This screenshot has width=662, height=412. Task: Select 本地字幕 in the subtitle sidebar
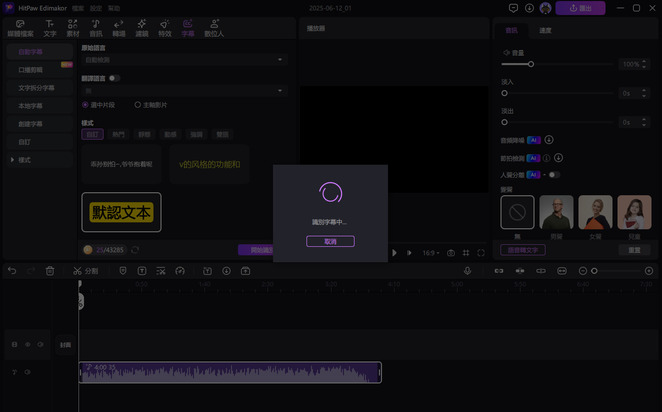coord(40,106)
